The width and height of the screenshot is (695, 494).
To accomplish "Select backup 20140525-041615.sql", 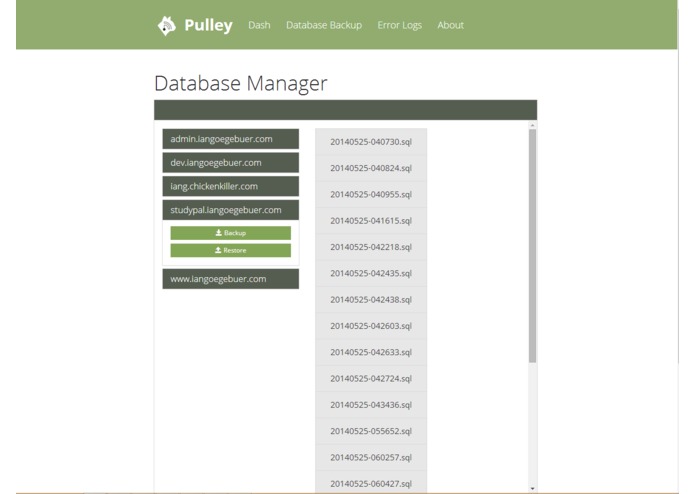I will [x=371, y=221].
